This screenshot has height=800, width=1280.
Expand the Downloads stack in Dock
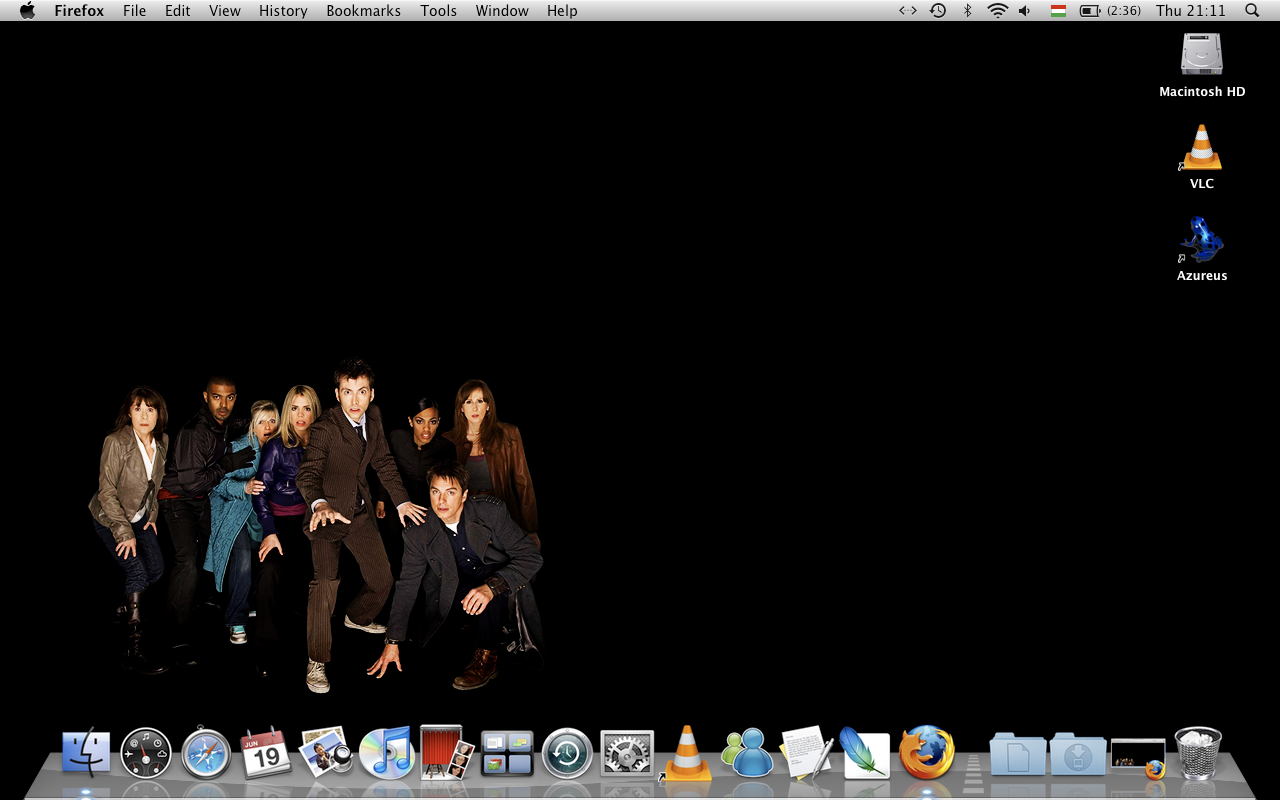[1077, 754]
